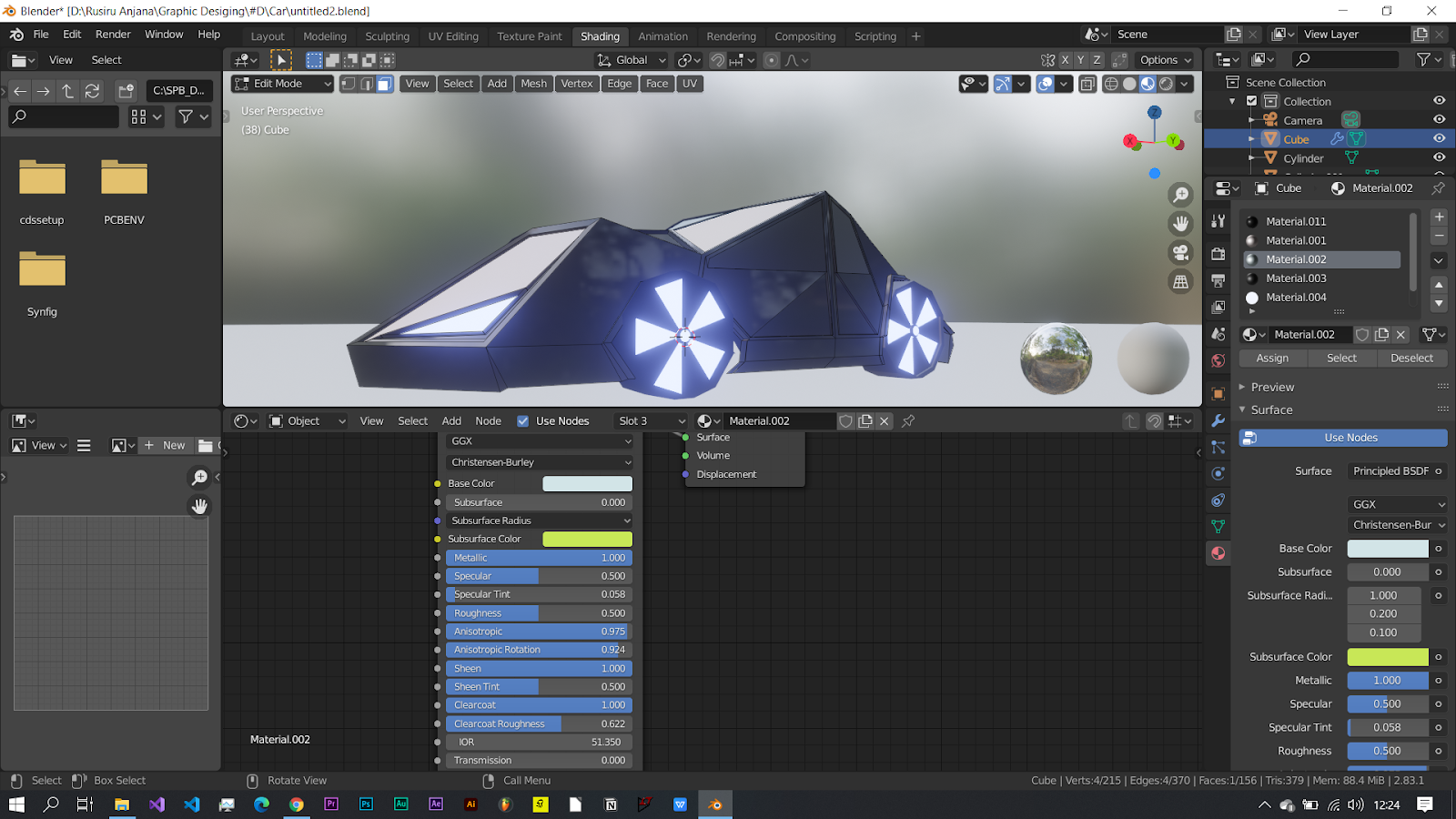
Task: Toggle Camera visibility in the Scene Collection
Action: 1439,119
